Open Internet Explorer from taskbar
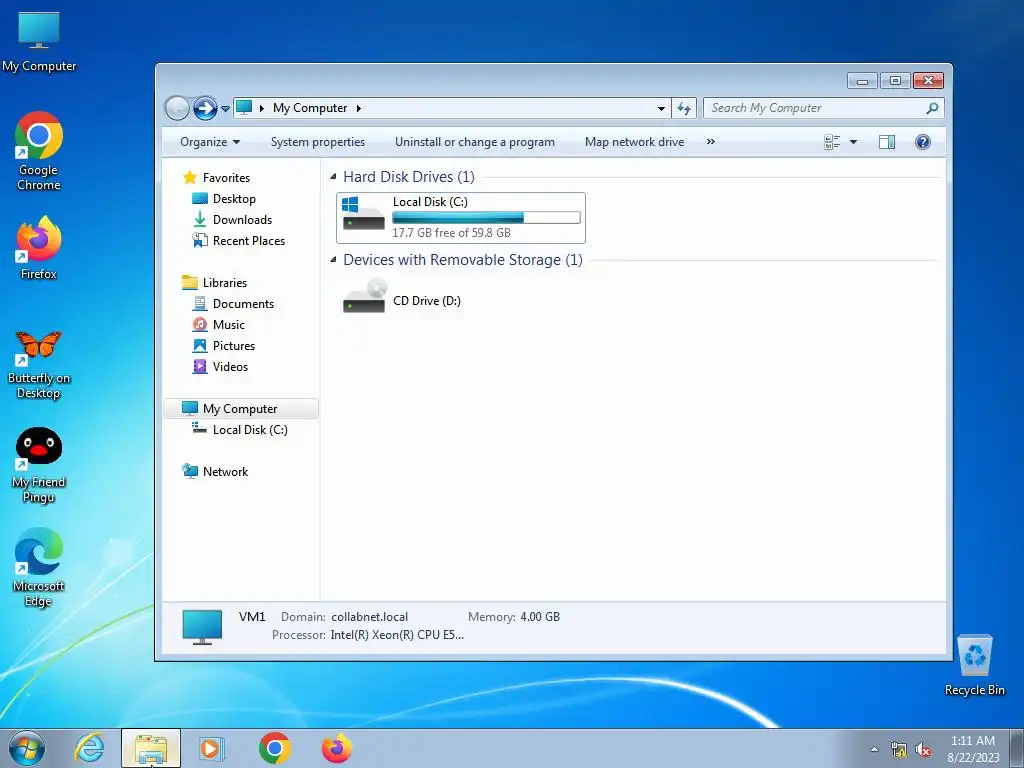 point(89,748)
